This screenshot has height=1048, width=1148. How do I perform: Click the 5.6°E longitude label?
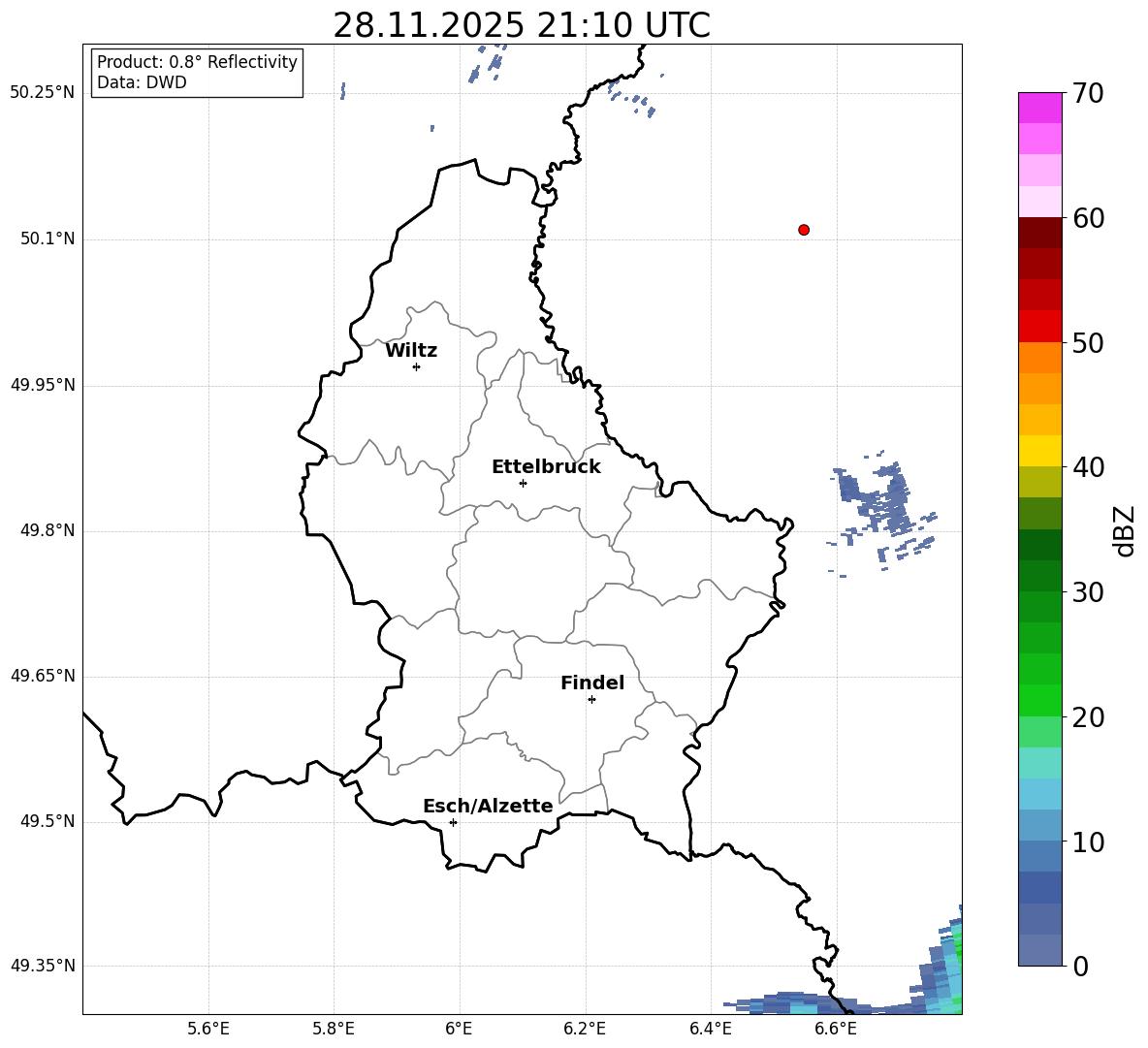pyautogui.click(x=208, y=1029)
